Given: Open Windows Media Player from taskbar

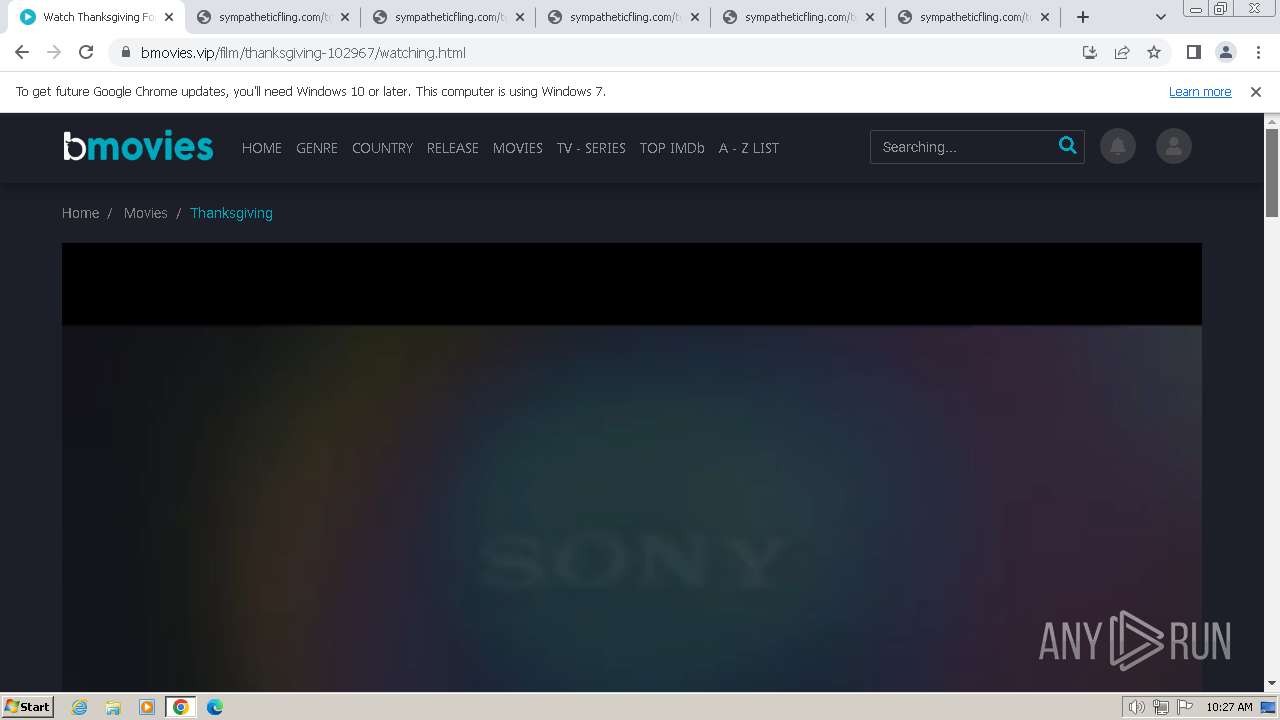Looking at the screenshot, I should click(147, 707).
